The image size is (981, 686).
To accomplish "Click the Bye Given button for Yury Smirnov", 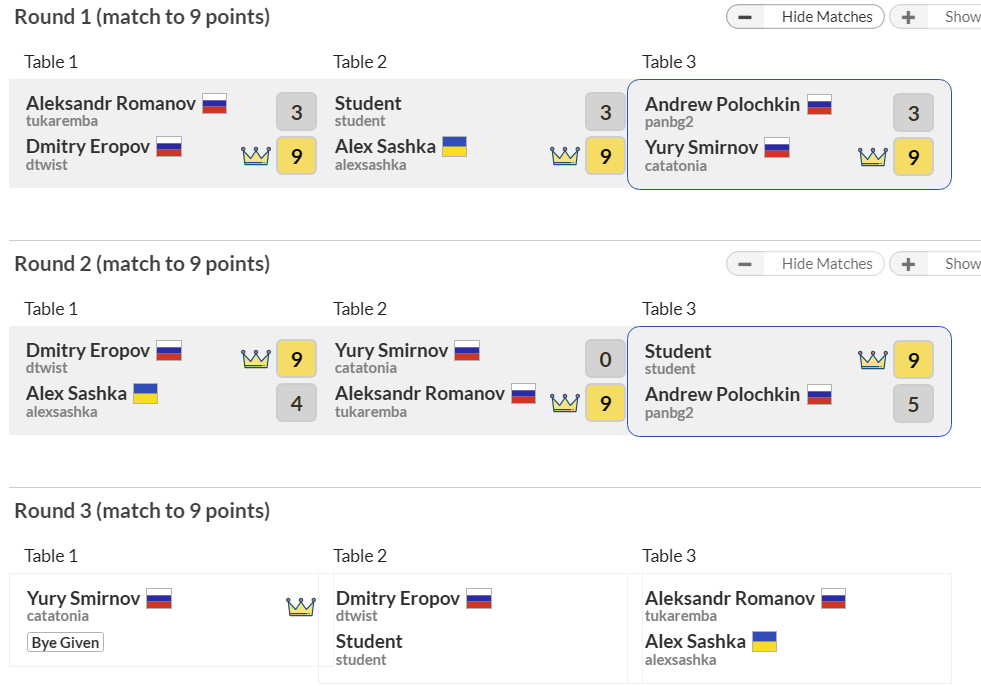I will (65, 643).
